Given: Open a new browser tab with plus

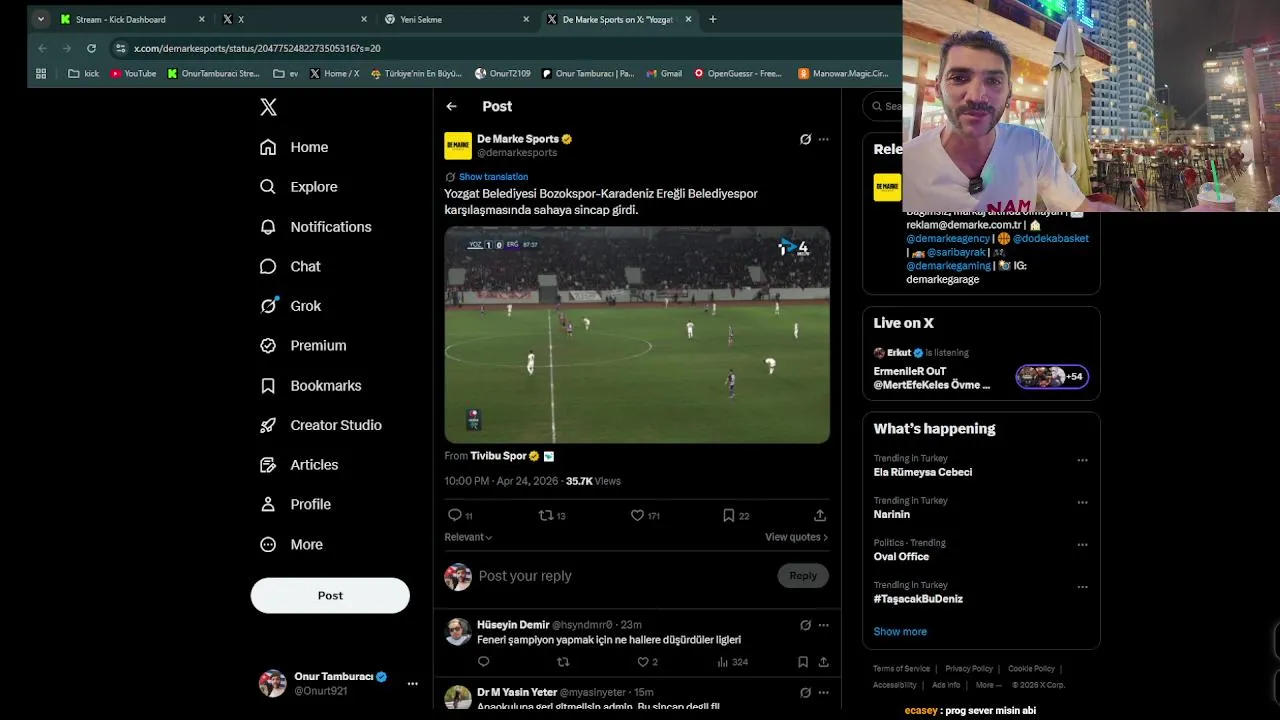Looking at the screenshot, I should (x=712, y=19).
